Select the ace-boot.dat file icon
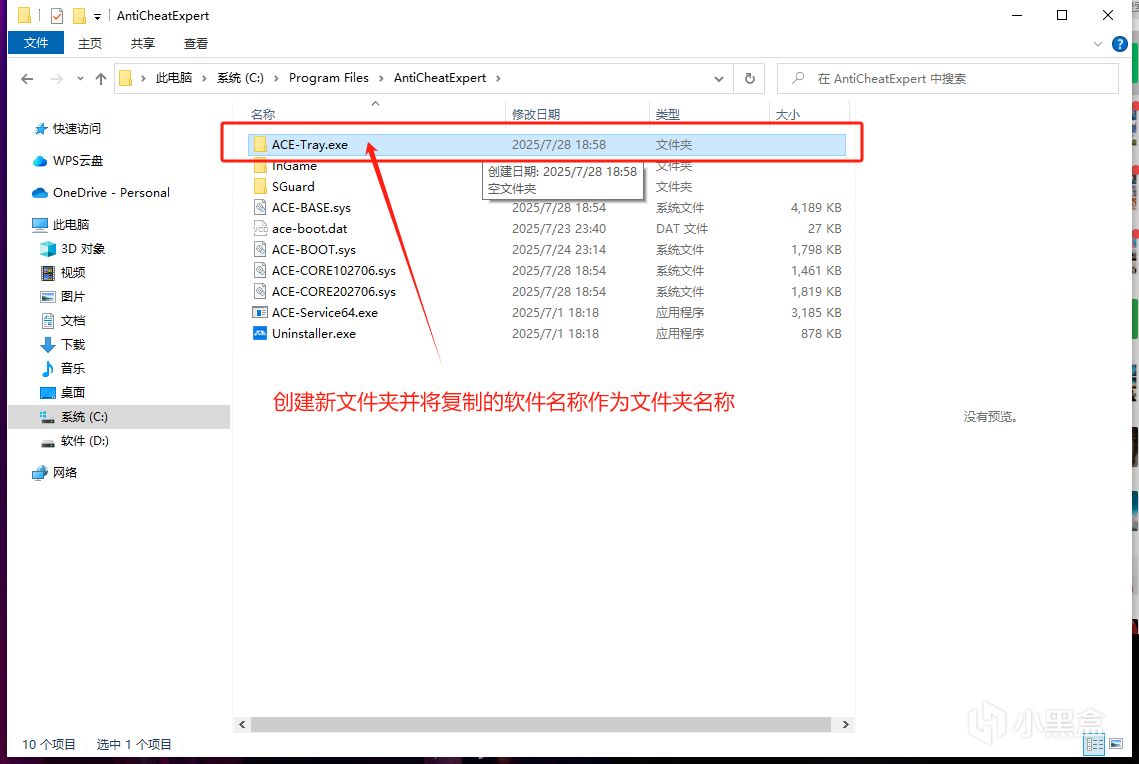Image resolution: width=1139 pixels, height=764 pixels. tap(260, 229)
